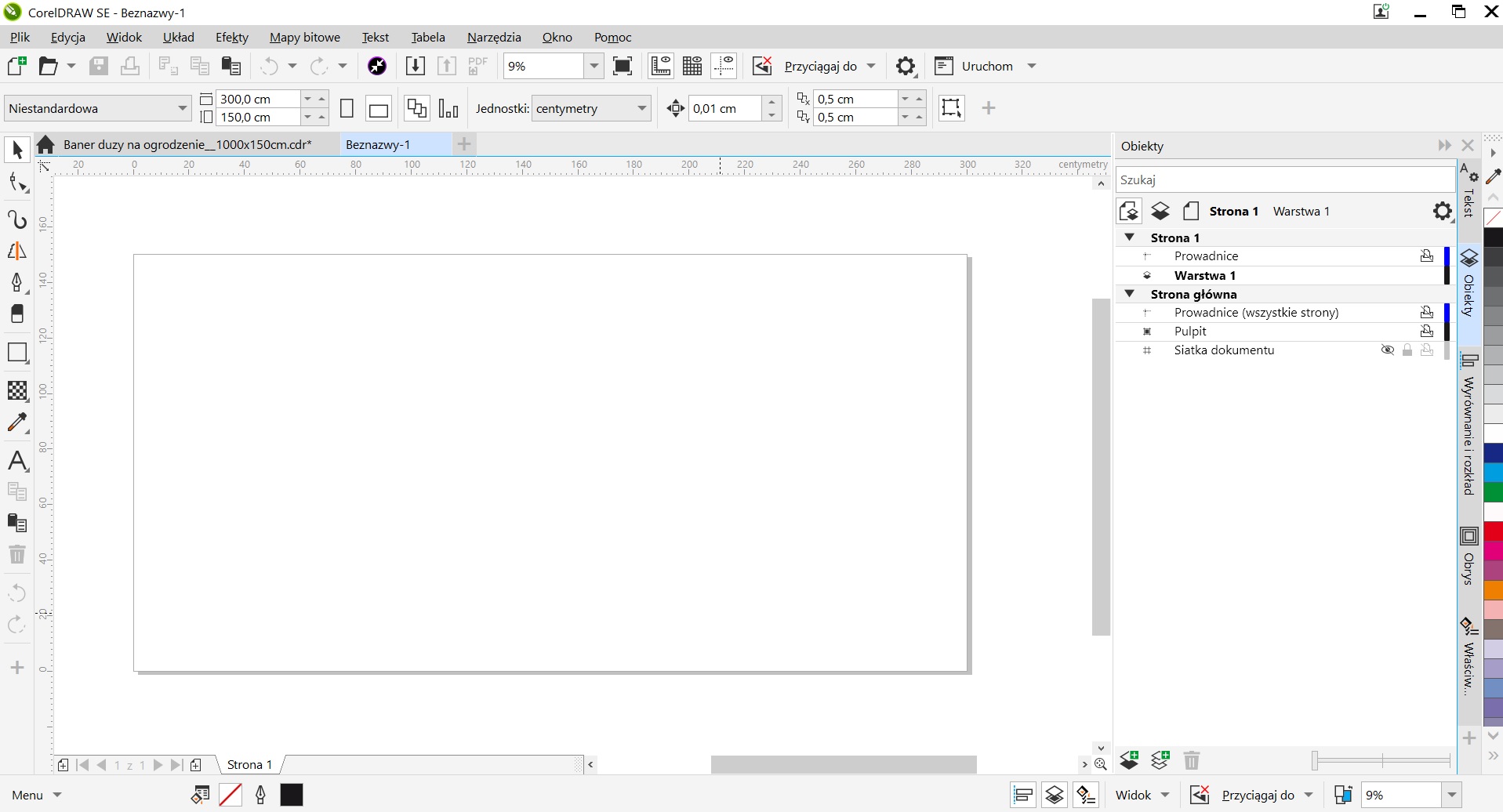
Task: Click the Uruchom button
Action: [x=986, y=67]
